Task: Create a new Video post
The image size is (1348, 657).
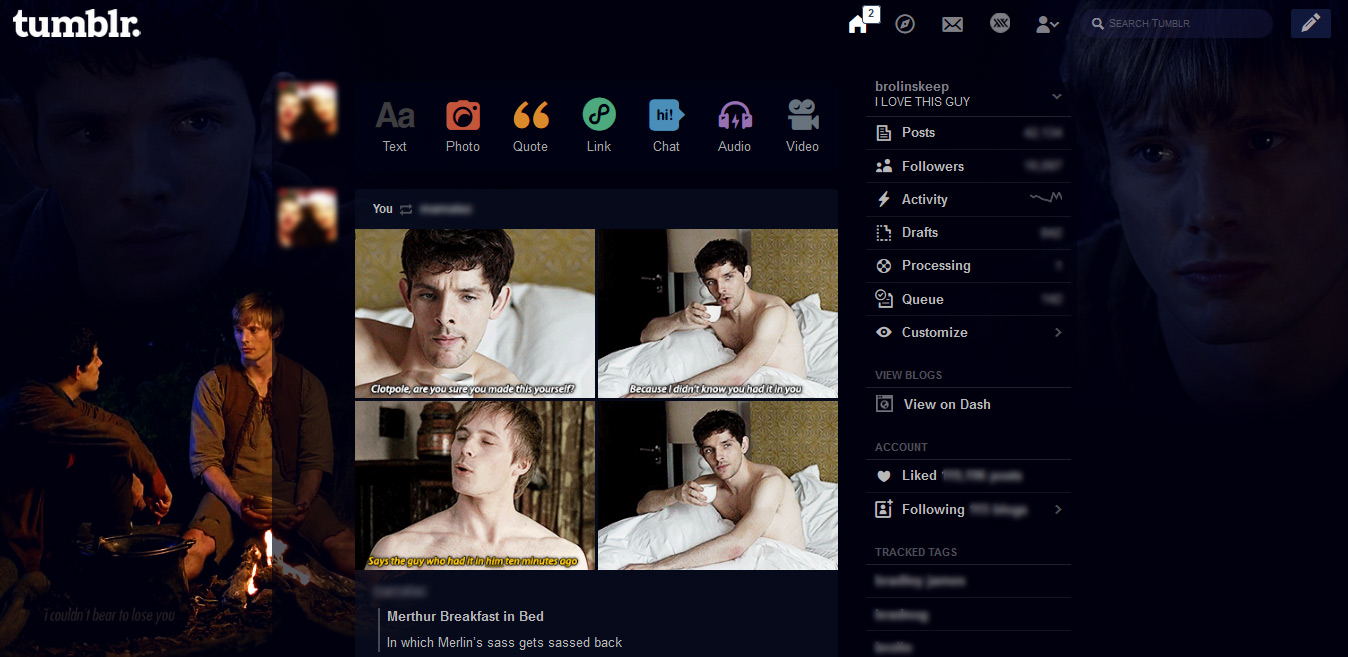Action: point(803,127)
